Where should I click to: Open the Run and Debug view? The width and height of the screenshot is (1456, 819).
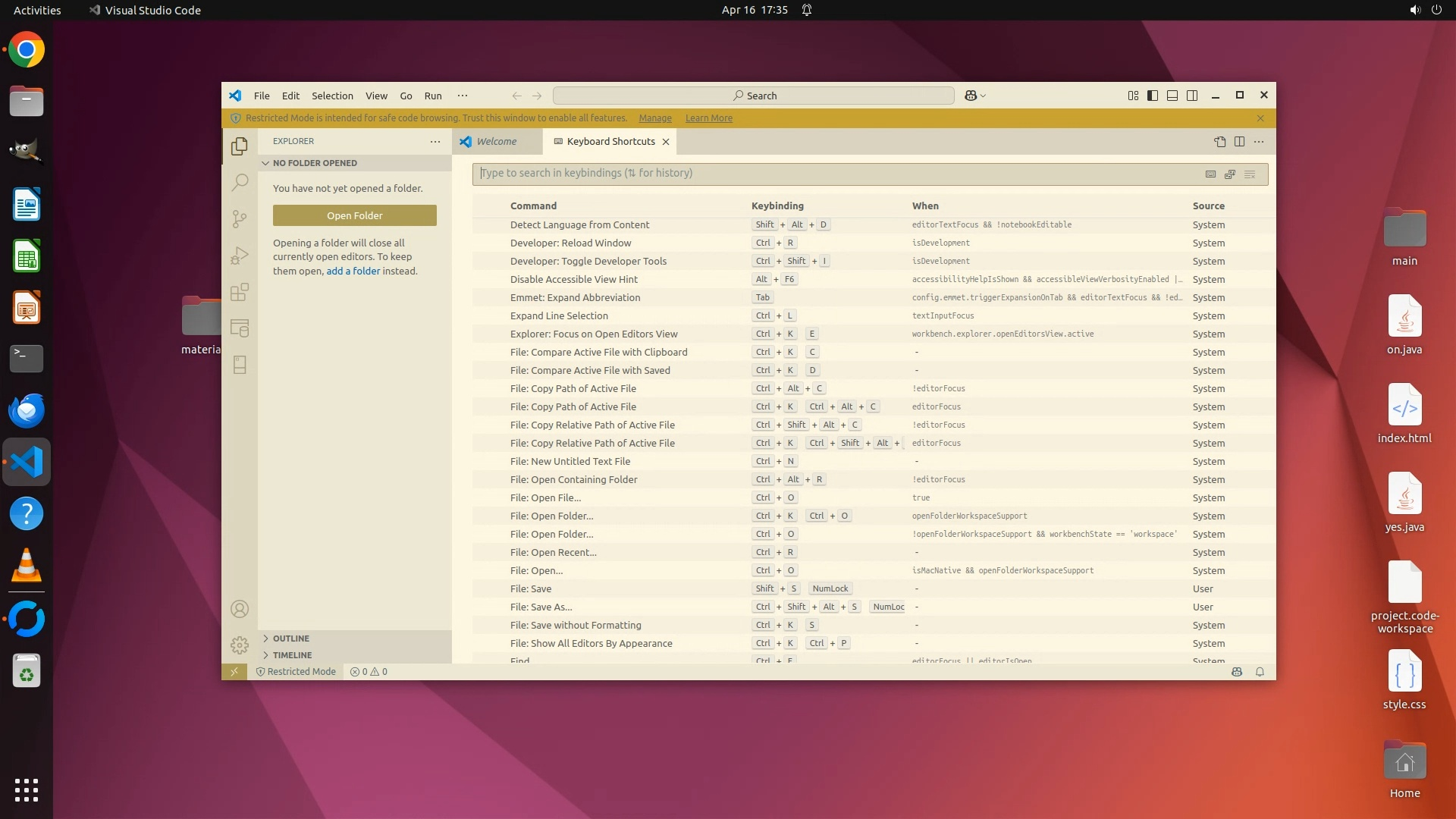click(x=240, y=256)
